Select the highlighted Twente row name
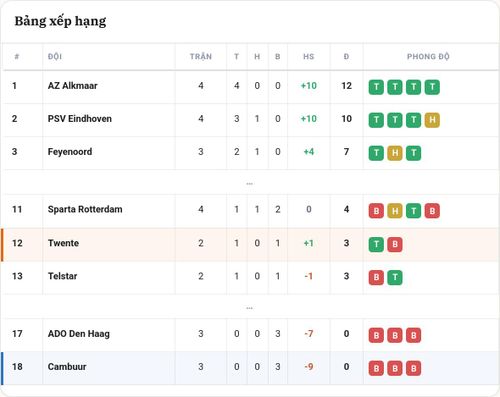500x397 pixels. tap(63, 243)
